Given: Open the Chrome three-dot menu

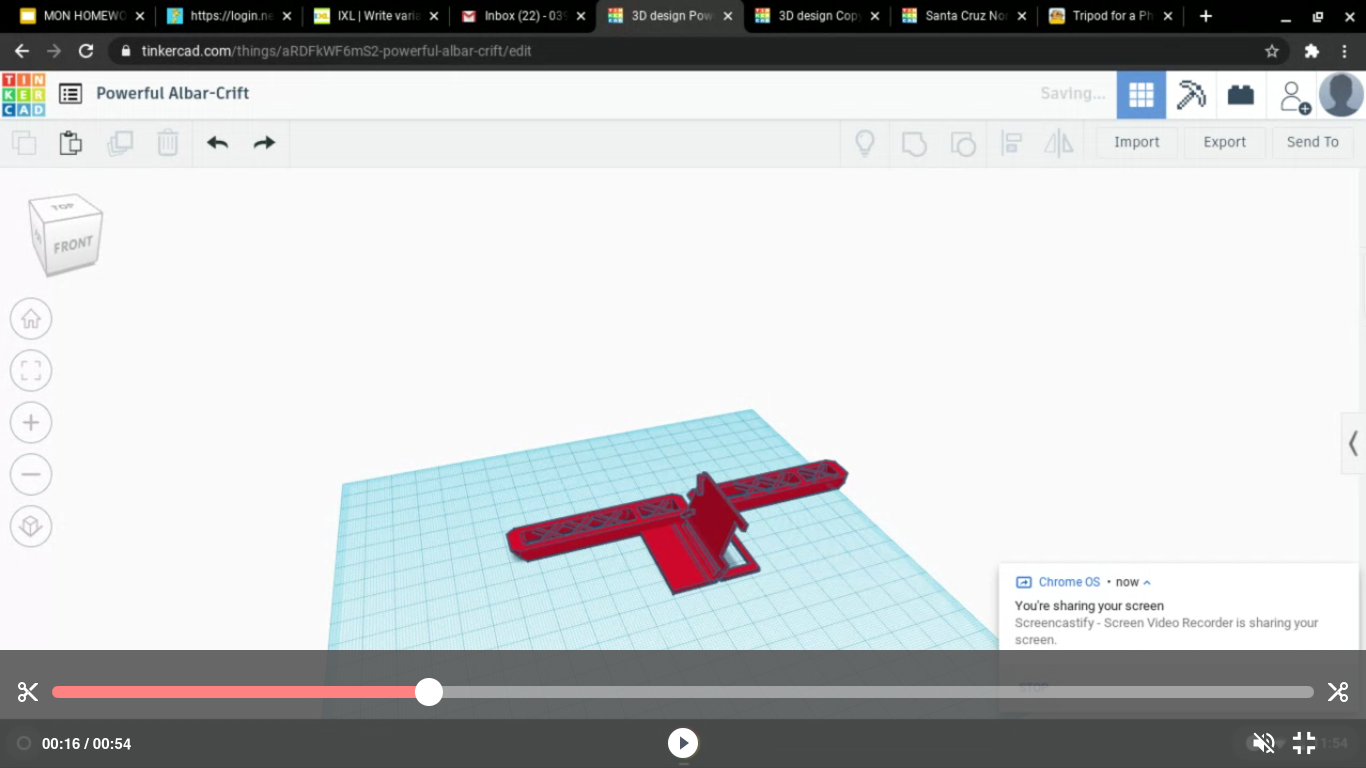Looking at the screenshot, I should [x=1344, y=51].
